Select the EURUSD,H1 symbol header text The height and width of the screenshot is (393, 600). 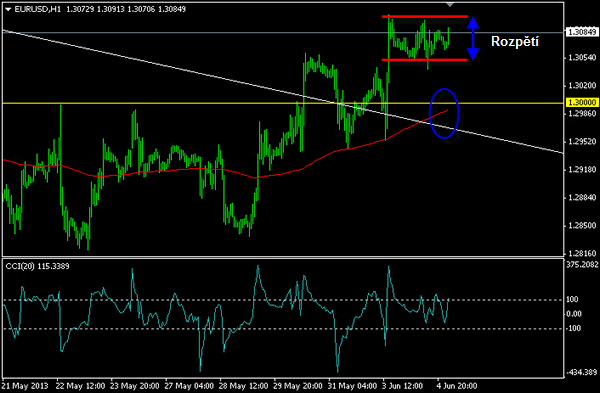point(38,9)
